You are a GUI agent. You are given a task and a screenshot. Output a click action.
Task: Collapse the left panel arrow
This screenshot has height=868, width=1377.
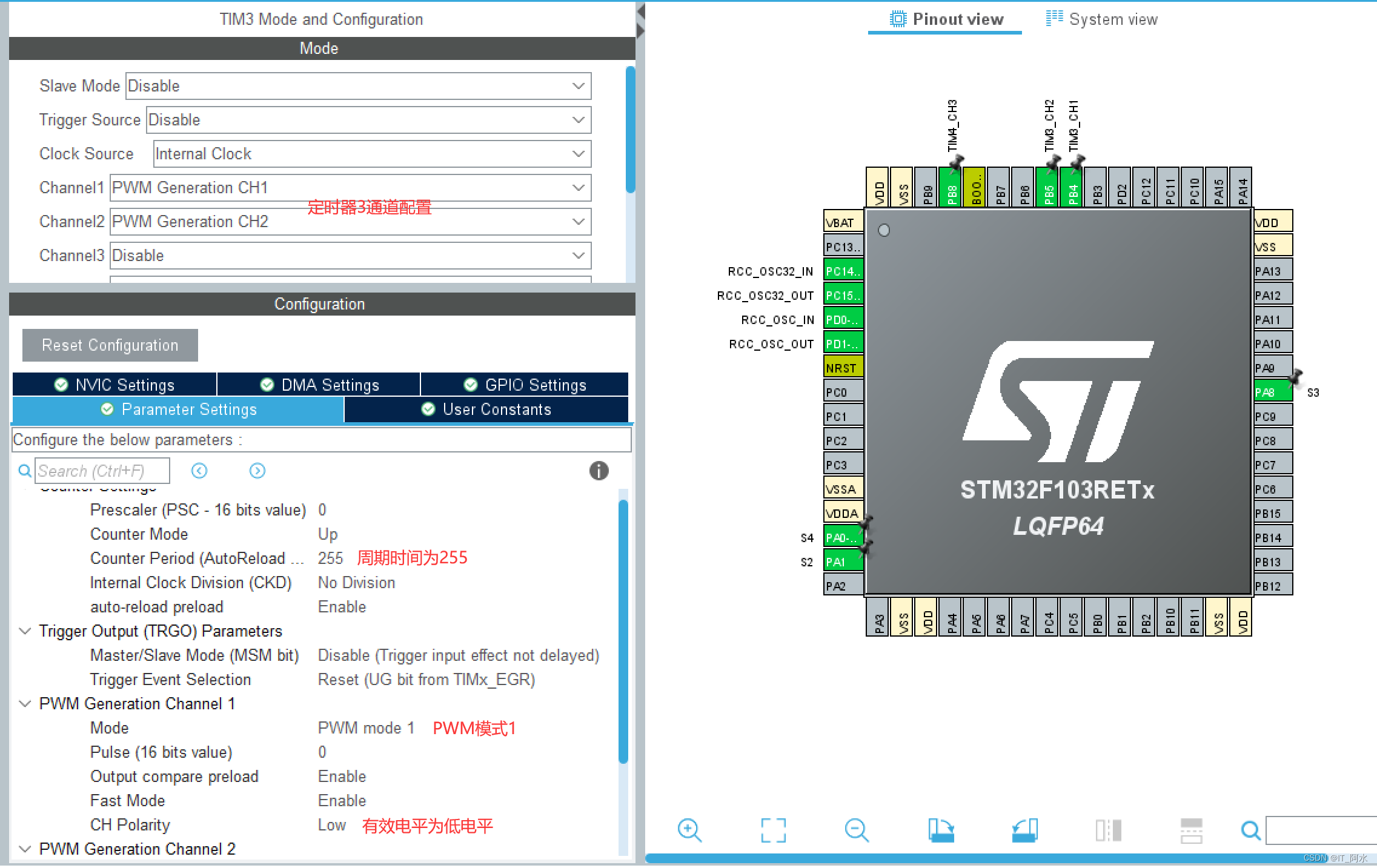click(x=641, y=11)
